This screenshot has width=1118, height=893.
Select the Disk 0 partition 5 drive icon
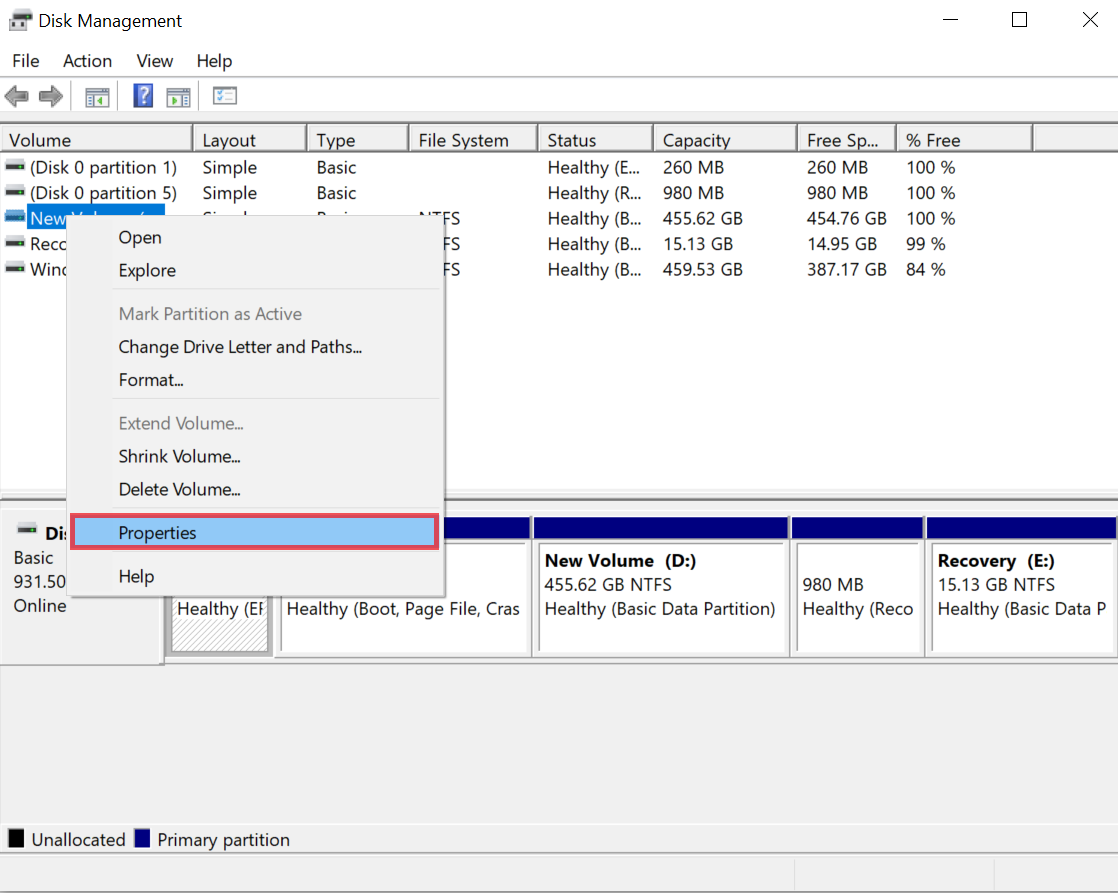[15, 192]
